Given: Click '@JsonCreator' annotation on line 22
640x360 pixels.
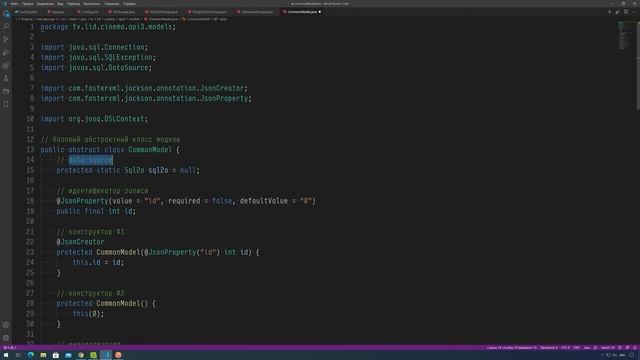Looking at the screenshot, I should coord(80,242).
